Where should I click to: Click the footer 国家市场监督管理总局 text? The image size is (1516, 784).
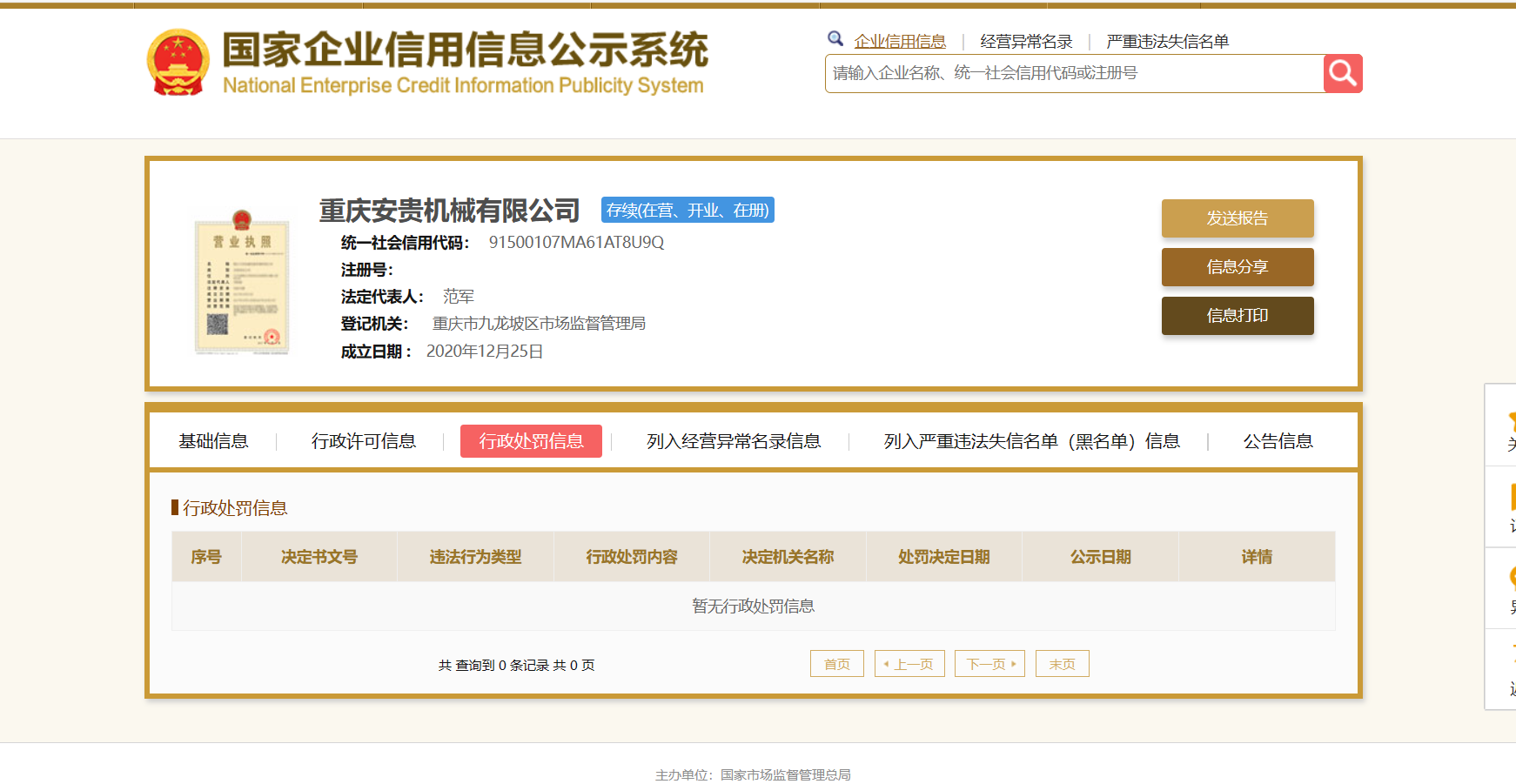[x=786, y=774]
